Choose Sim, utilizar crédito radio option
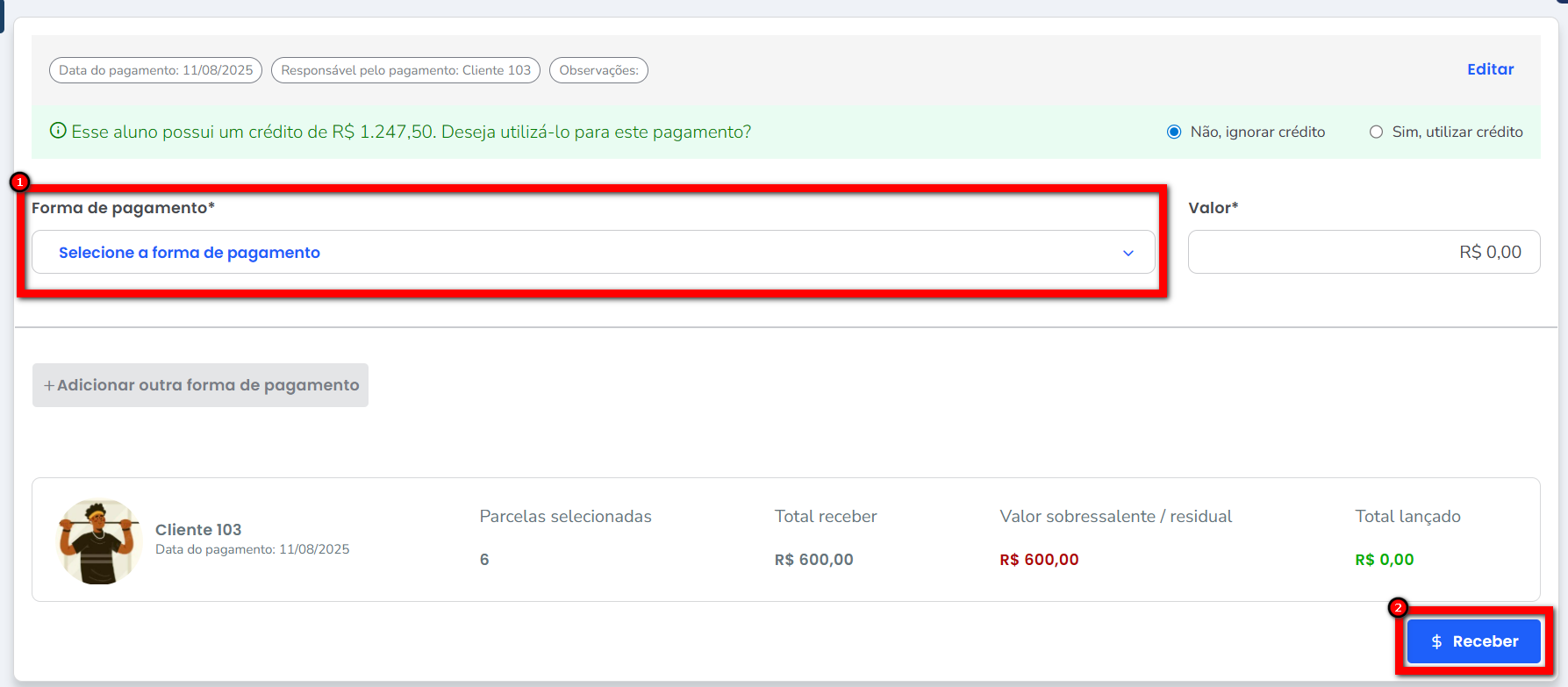The image size is (1568, 687). coord(1376,132)
